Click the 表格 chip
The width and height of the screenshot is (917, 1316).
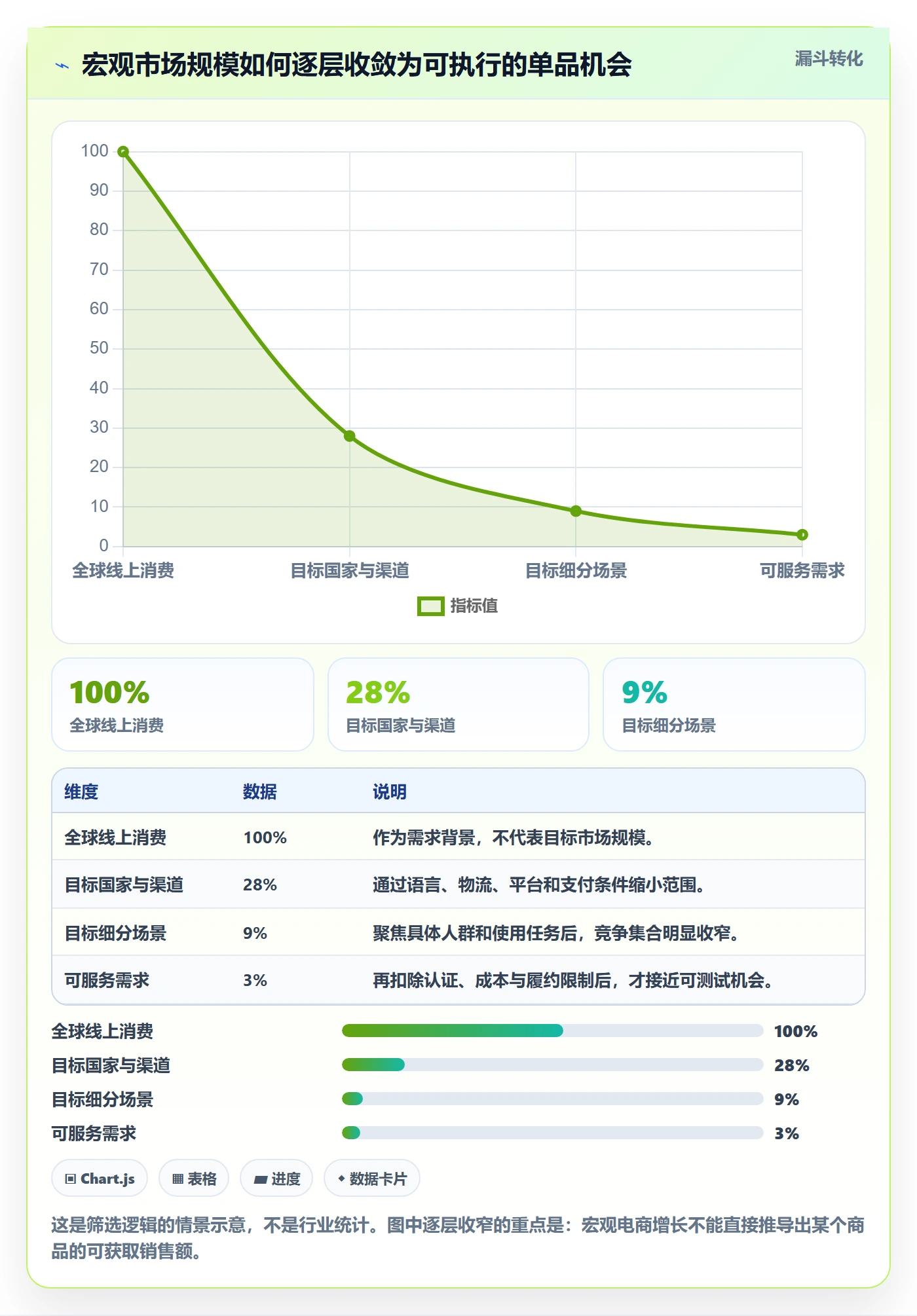(x=194, y=1179)
